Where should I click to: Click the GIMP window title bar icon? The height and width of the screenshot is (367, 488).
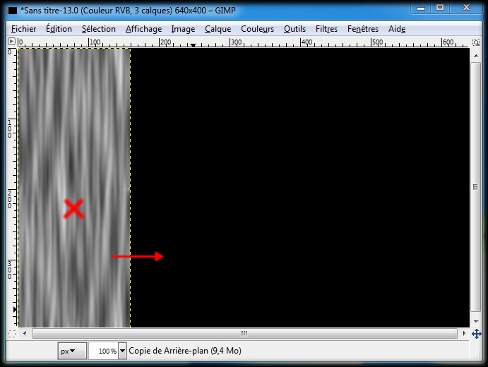(x=12, y=11)
